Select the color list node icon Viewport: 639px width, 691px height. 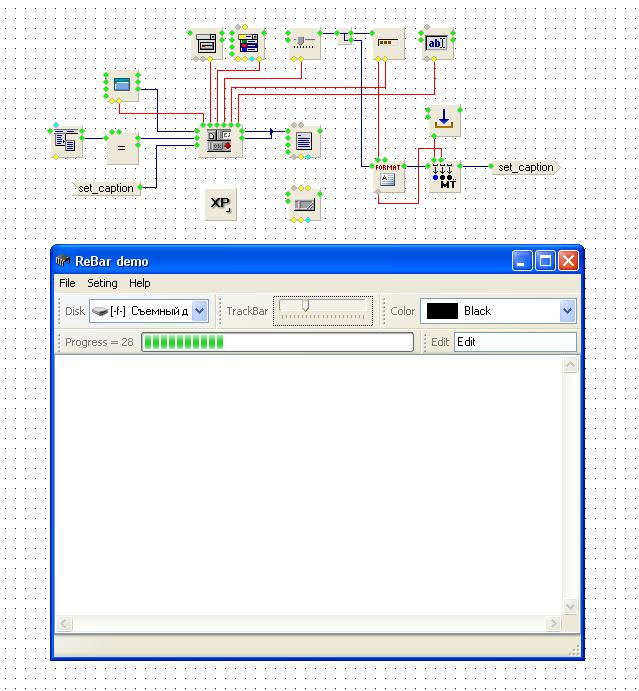click(x=245, y=44)
